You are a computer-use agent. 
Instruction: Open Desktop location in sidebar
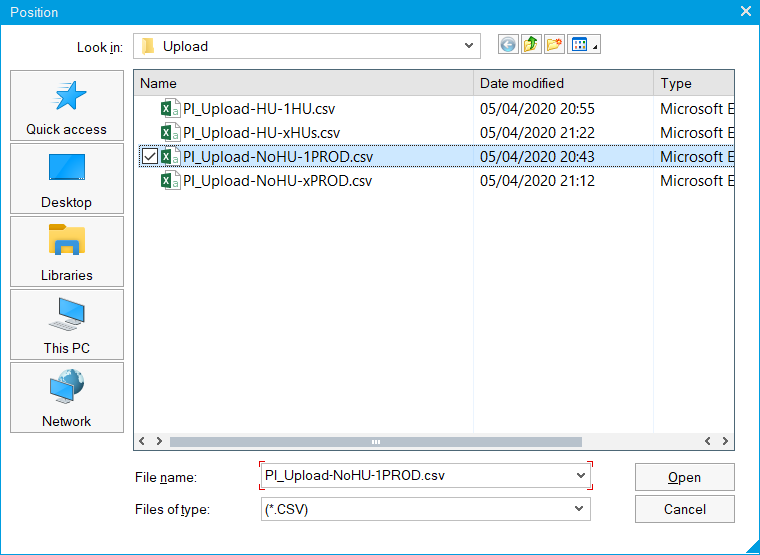coord(67,178)
